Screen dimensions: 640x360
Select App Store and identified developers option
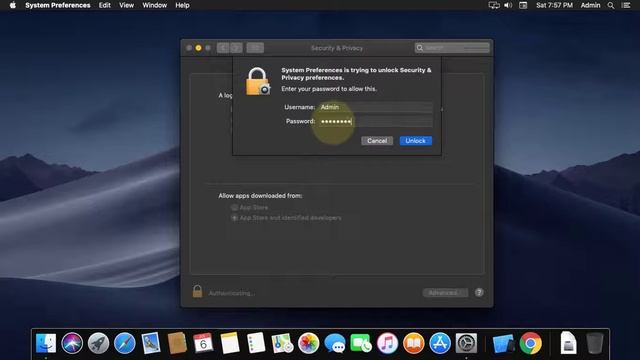(x=234, y=218)
